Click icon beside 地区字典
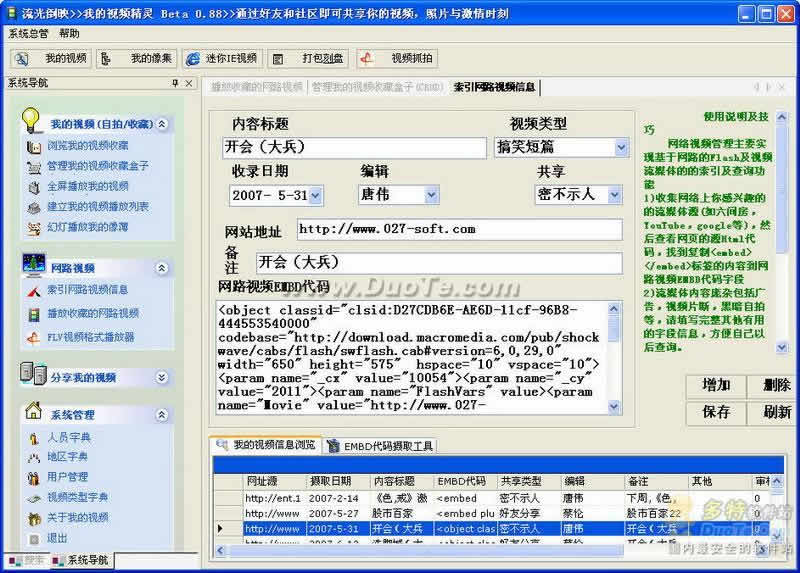 tap(34, 458)
